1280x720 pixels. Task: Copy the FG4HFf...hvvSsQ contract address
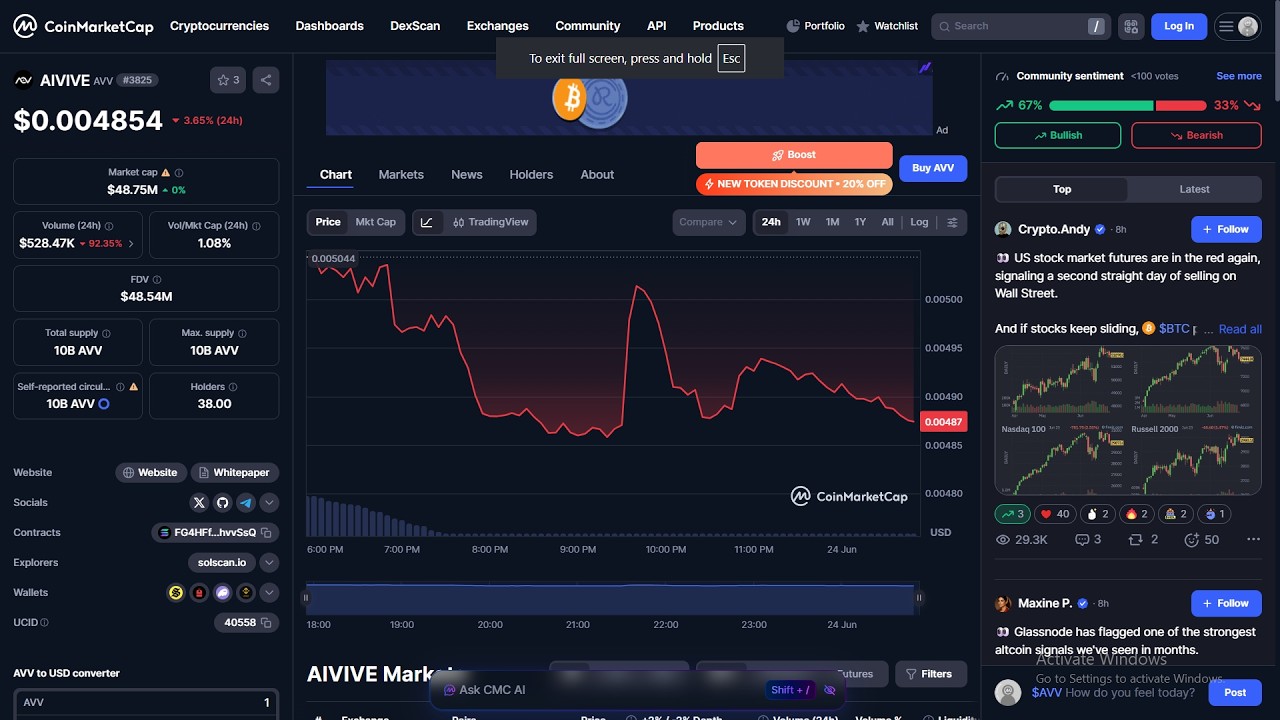[266, 533]
